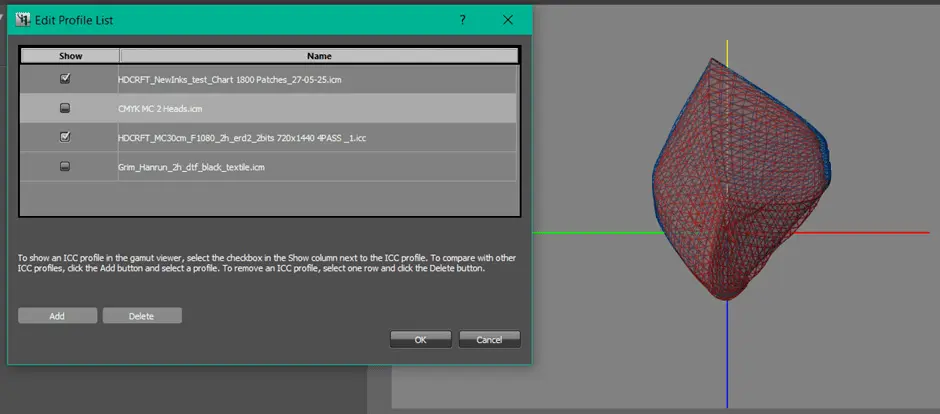Select the CMYK MC 2 Heads.icm row

coord(269,108)
